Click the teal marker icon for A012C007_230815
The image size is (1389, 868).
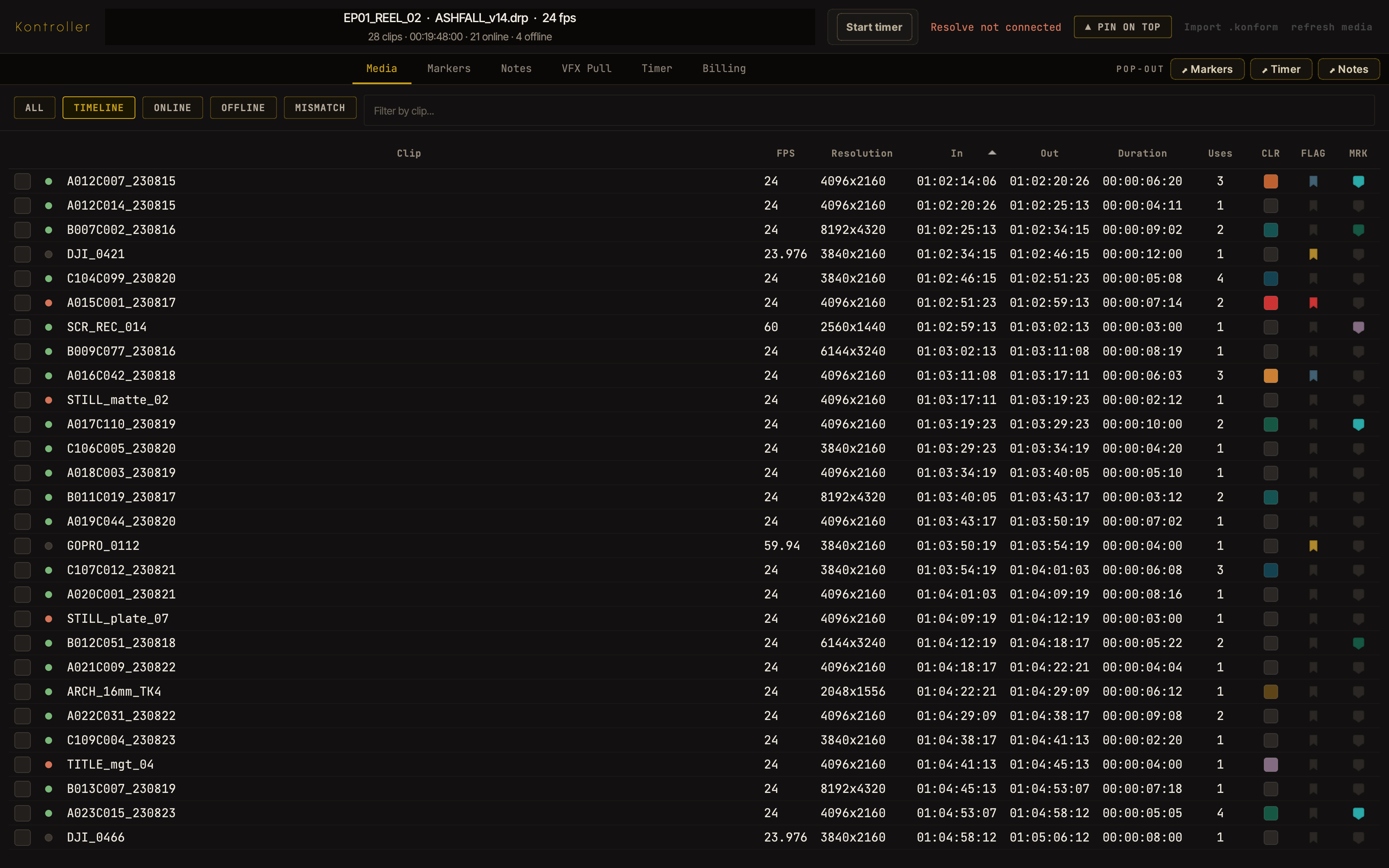(1358, 181)
